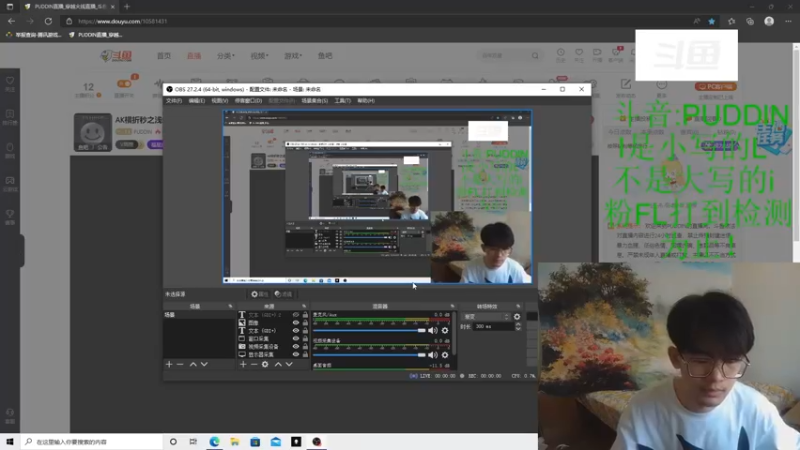Lock the 文本 (GDI+) 2 source
The height and width of the screenshot is (450, 800).
305,315
